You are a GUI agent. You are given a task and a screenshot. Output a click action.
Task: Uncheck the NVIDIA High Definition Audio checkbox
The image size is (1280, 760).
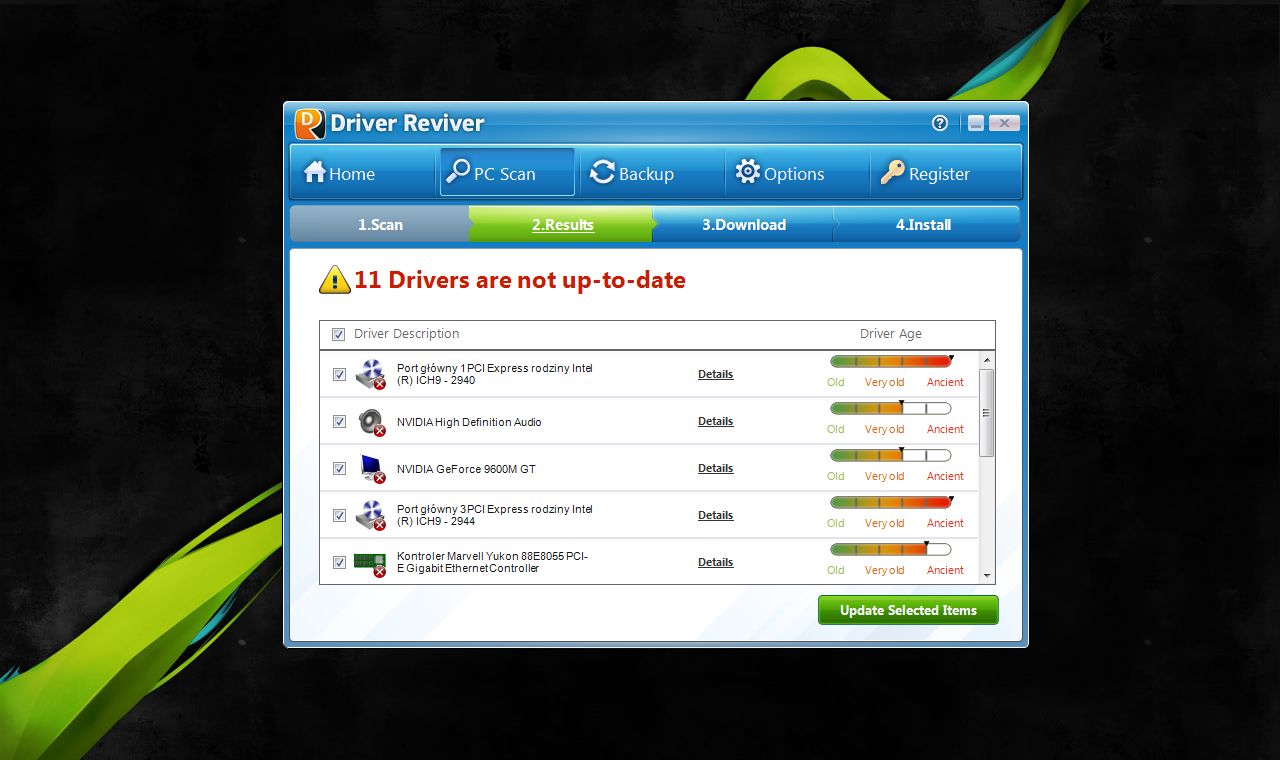[x=339, y=421]
